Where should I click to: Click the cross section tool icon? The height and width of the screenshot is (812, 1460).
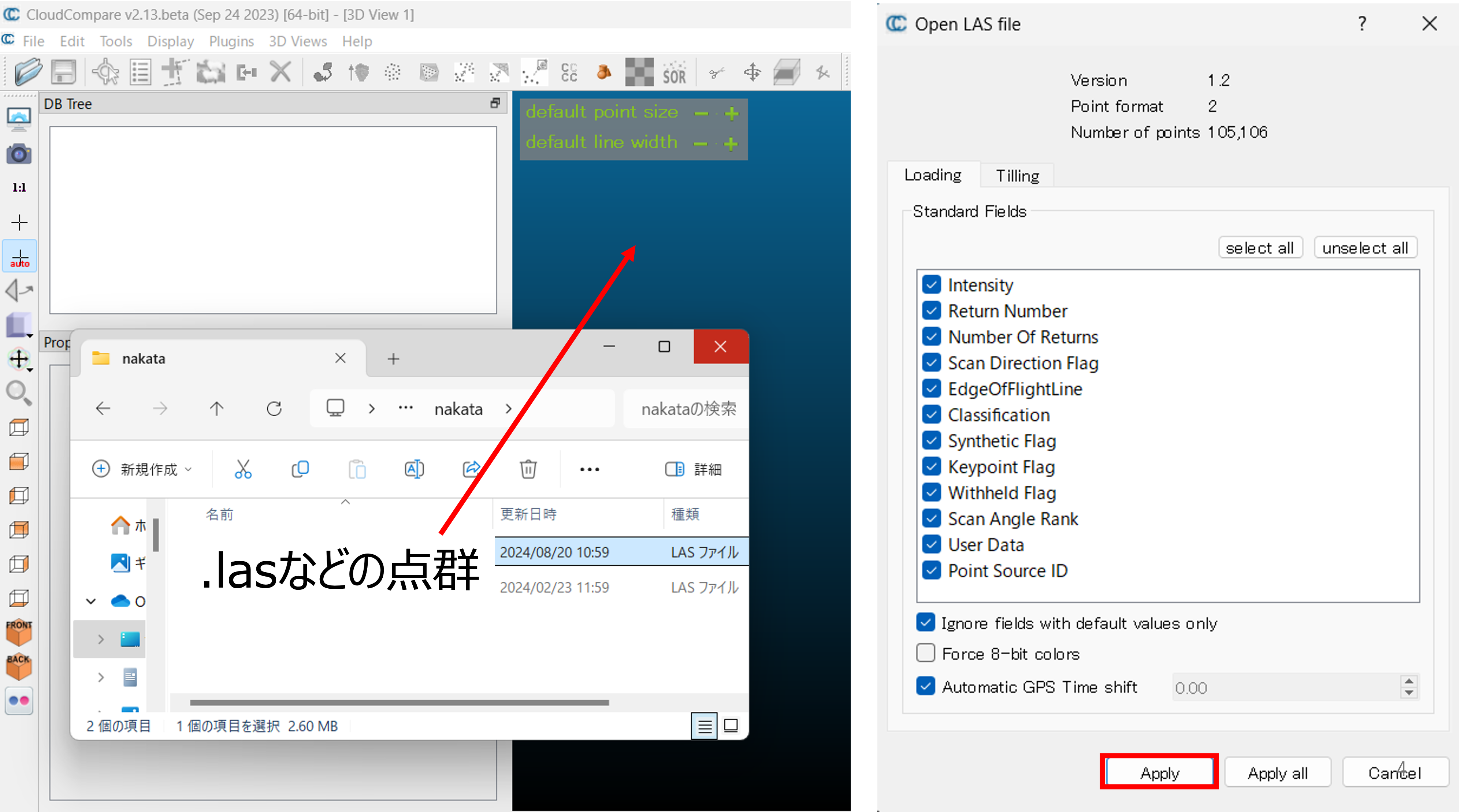787,72
